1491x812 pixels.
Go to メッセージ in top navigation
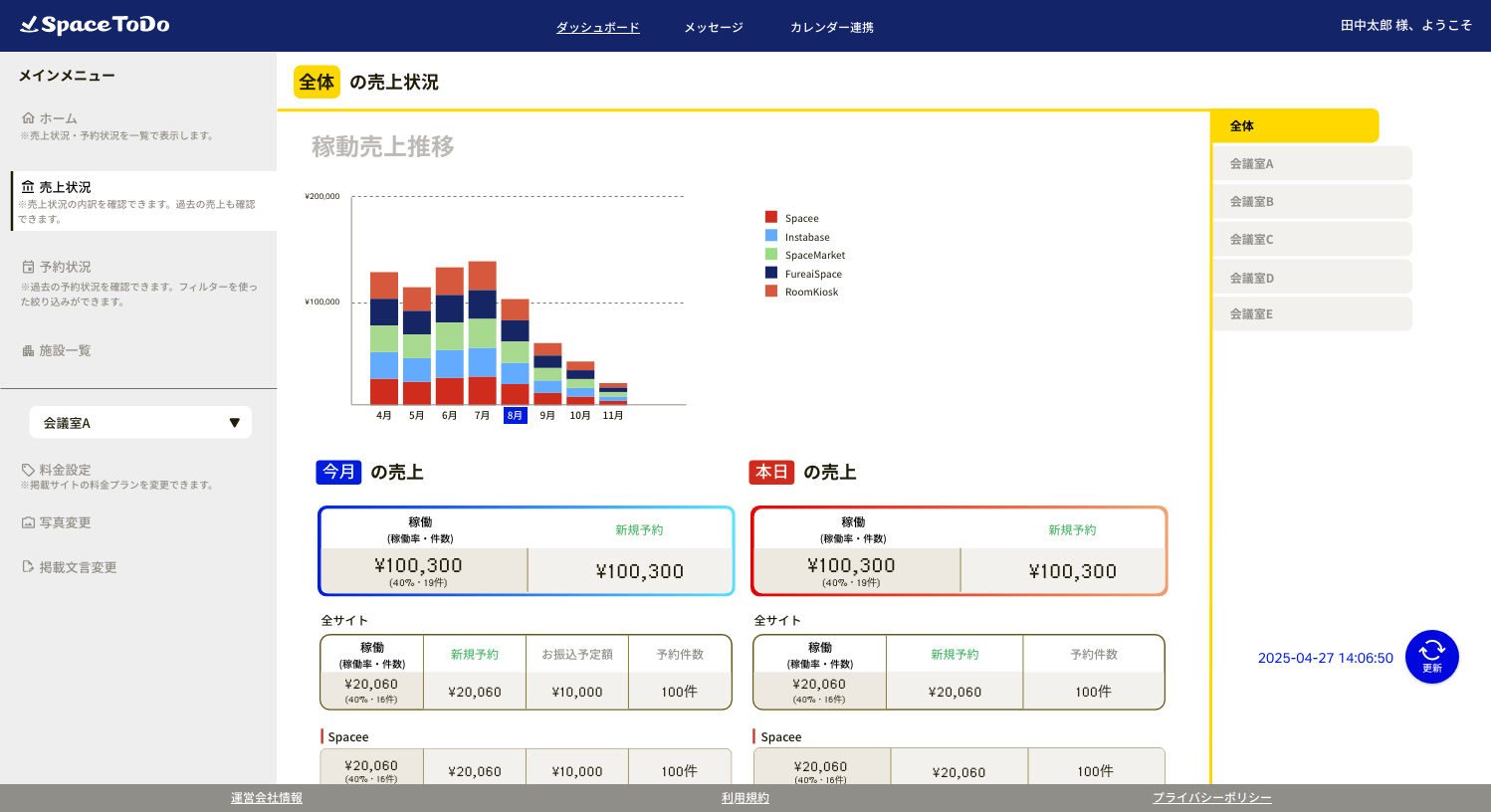pyautogui.click(x=713, y=28)
